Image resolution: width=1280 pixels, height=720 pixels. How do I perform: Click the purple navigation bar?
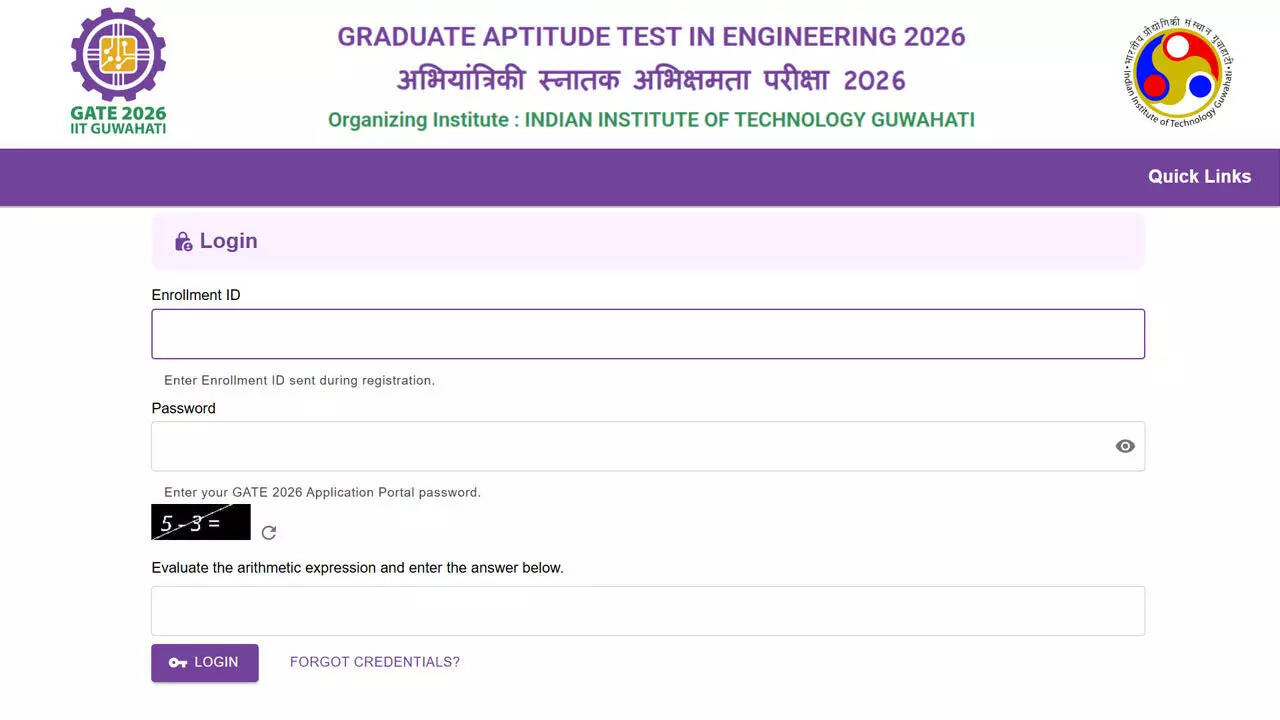tap(640, 176)
